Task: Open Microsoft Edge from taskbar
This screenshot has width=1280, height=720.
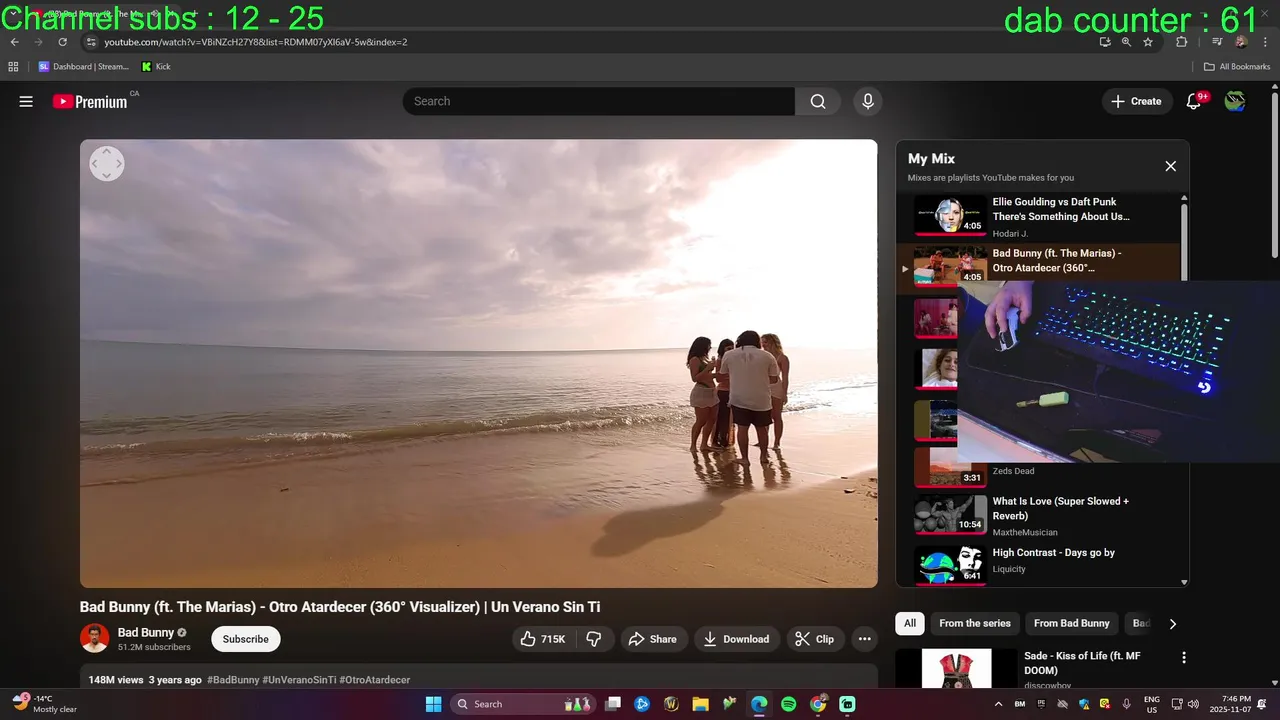Action: (x=759, y=704)
